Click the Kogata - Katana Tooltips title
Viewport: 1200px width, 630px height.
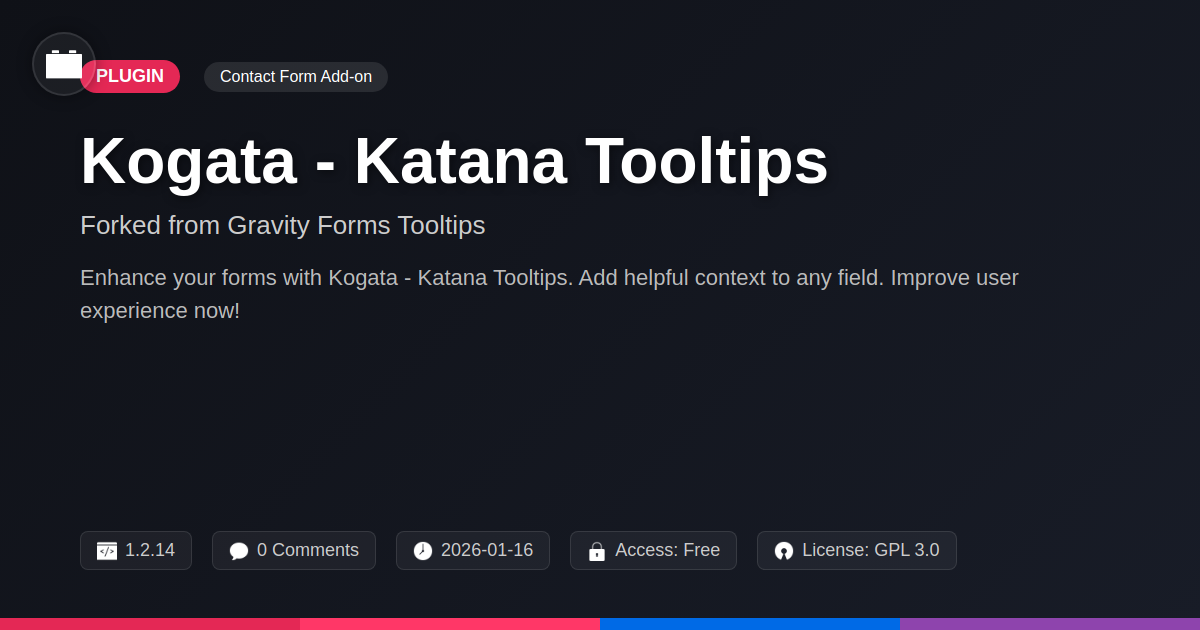tap(454, 161)
